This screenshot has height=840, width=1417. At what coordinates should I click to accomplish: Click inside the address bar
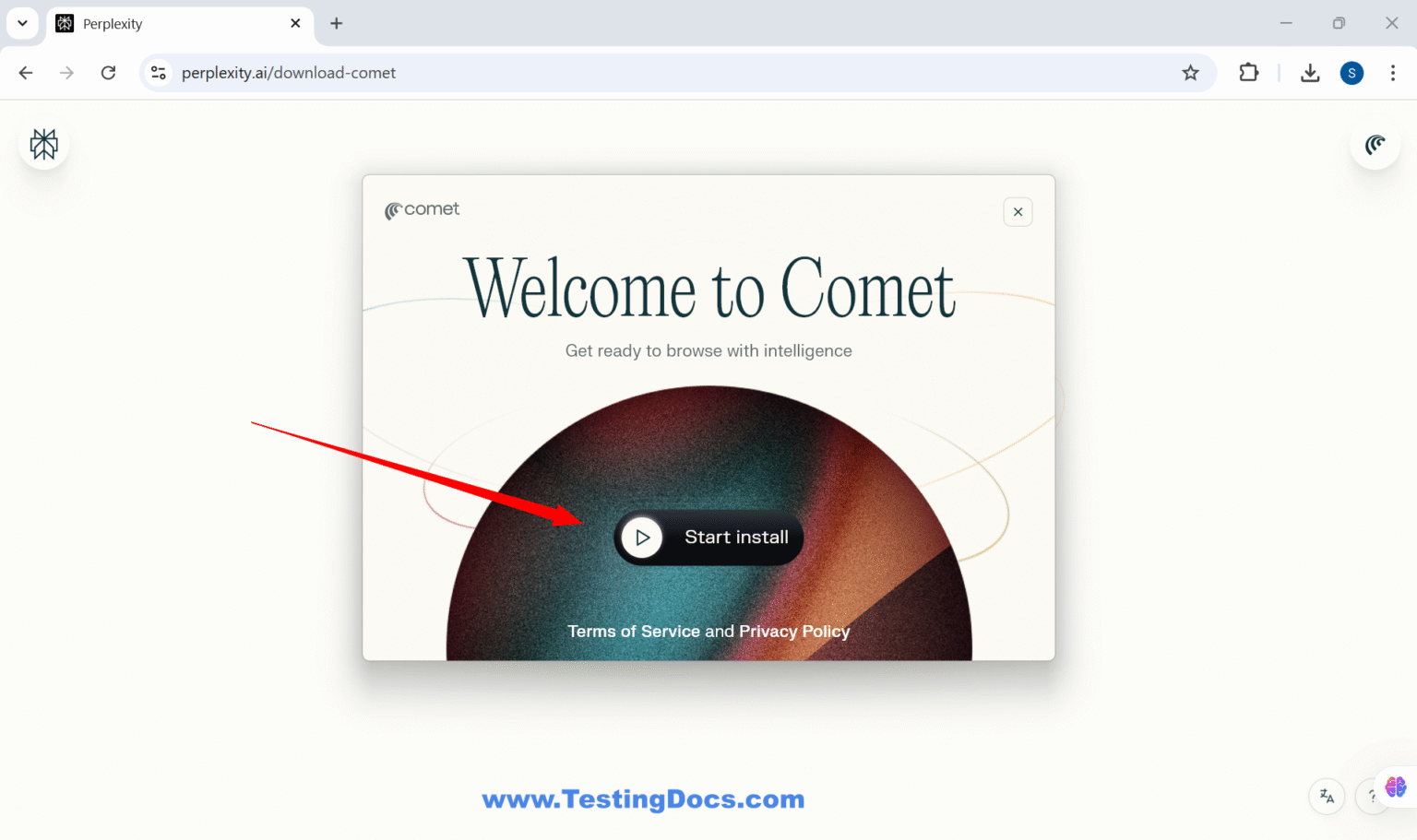554,73
